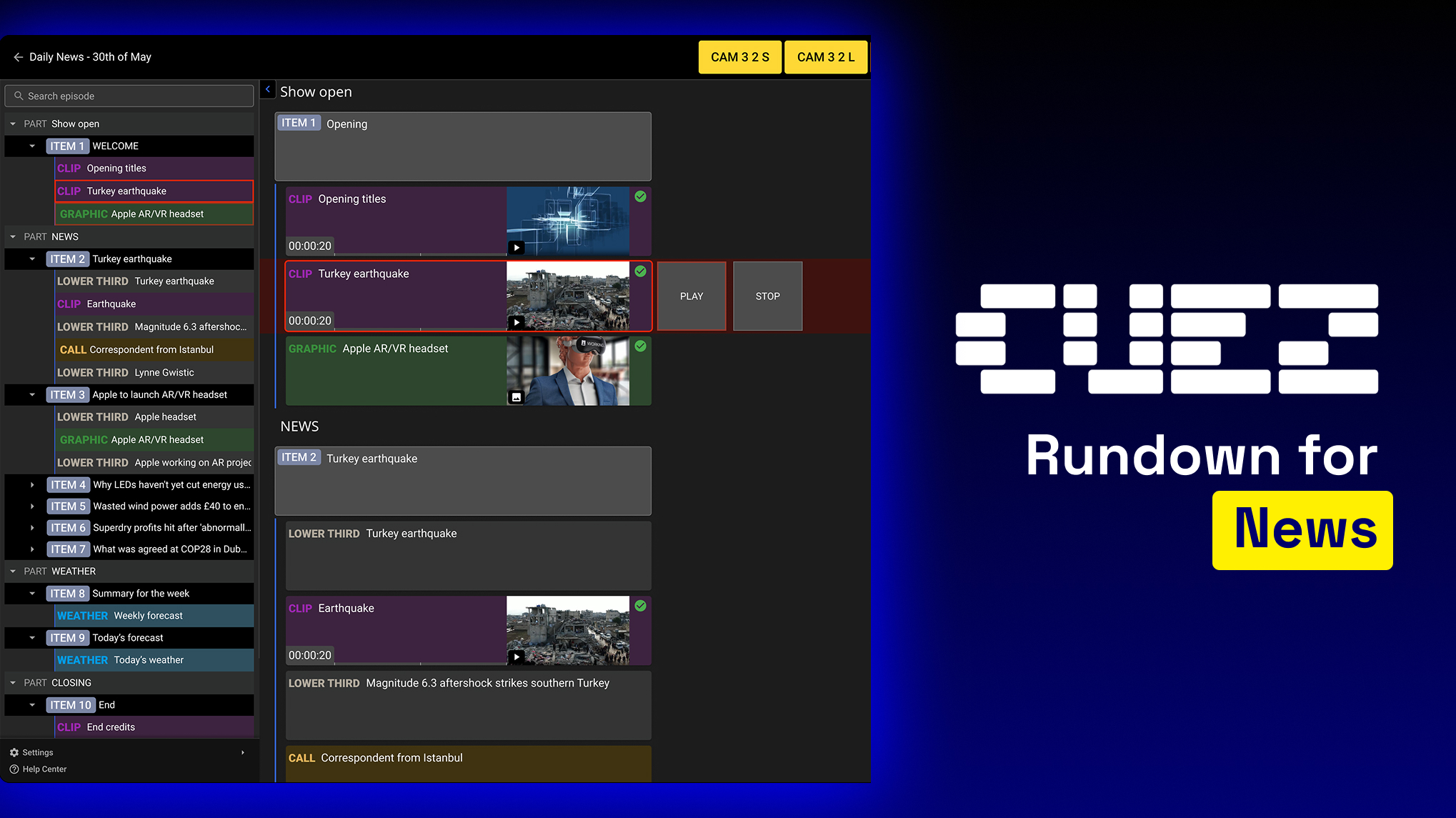Screen dimensions: 1456x818
Task: Select LOWER THIRD Apple headset
Action: coord(154,417)
